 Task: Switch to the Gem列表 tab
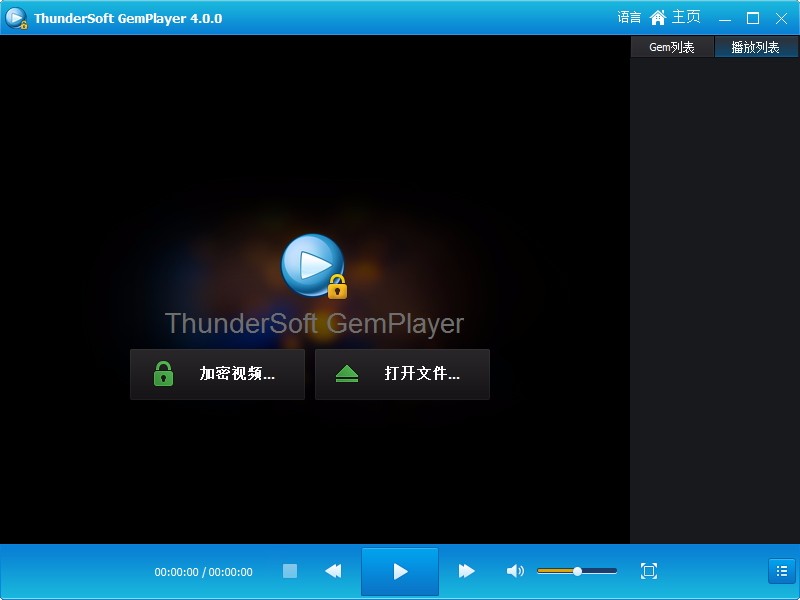pos(673,46)
